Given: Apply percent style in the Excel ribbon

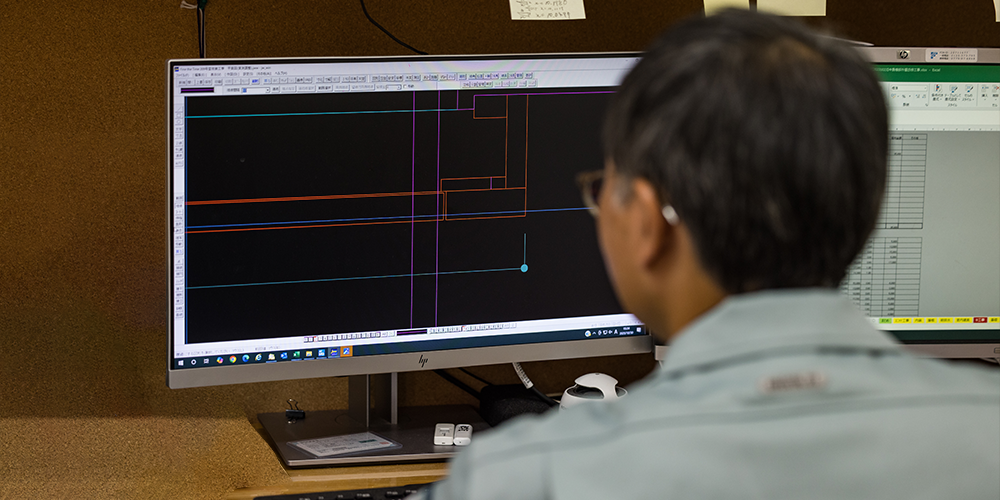Looking at the screenshot, I should (x=904, y=96).
